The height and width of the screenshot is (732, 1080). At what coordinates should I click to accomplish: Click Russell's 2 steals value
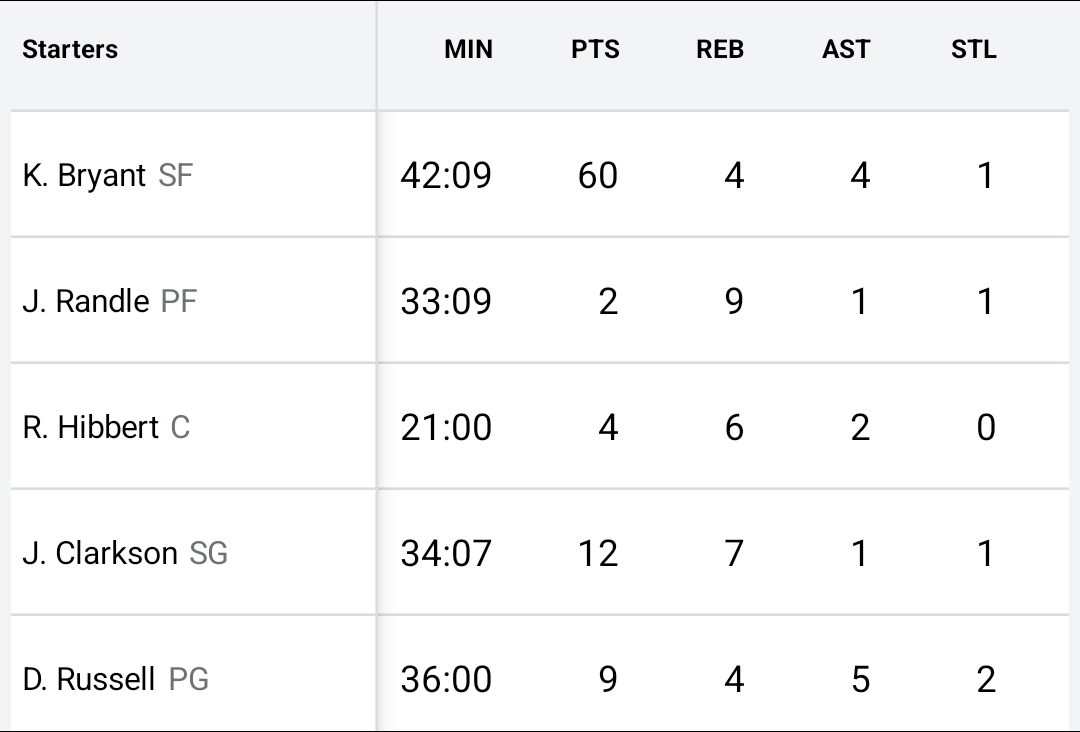coord(986,680)
